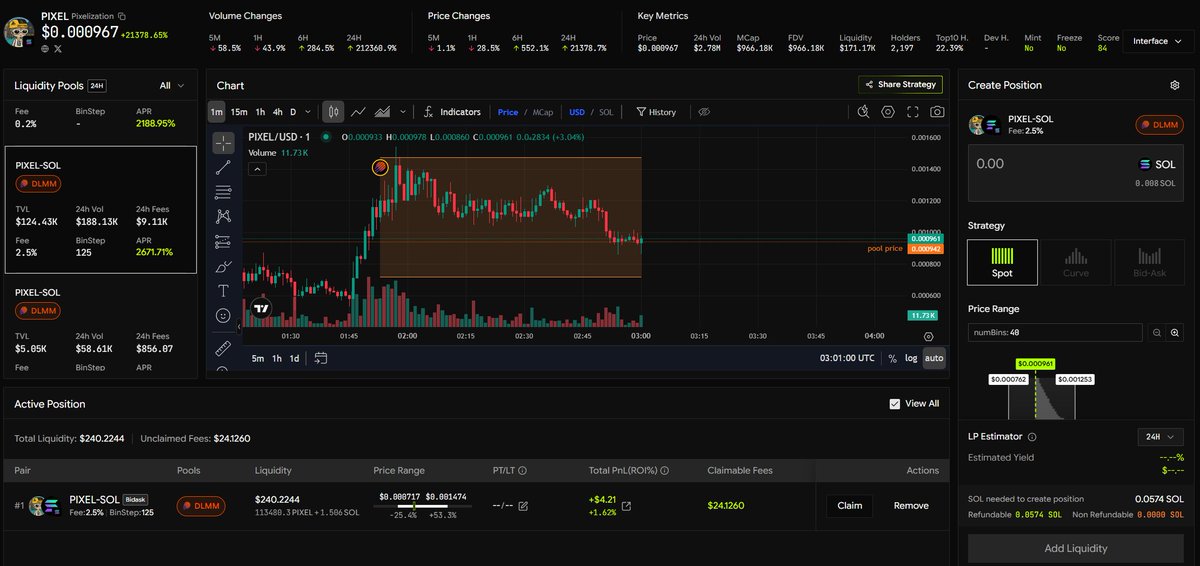Expand more timeframe intervals dropdown

coord(308,112)
